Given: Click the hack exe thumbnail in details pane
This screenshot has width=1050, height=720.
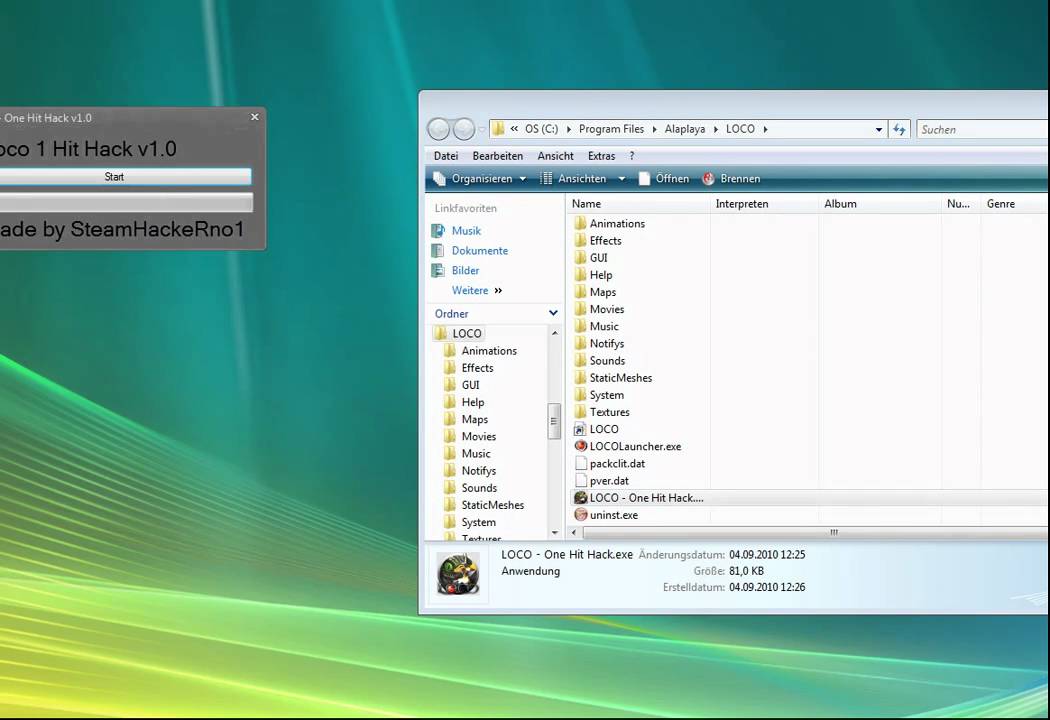Looking at the screenshot, I should [x=458, y=574].
